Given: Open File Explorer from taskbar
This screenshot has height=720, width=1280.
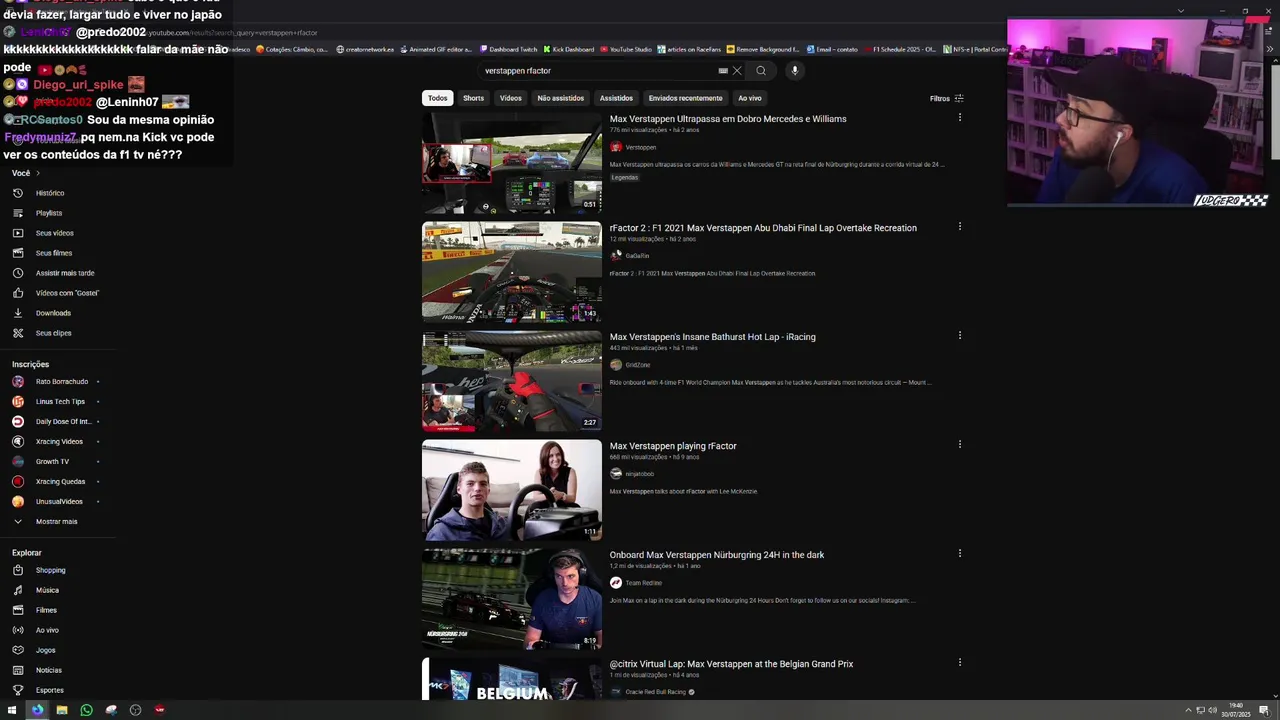Looking at the screenshot, I should click(x=62, y=710).
